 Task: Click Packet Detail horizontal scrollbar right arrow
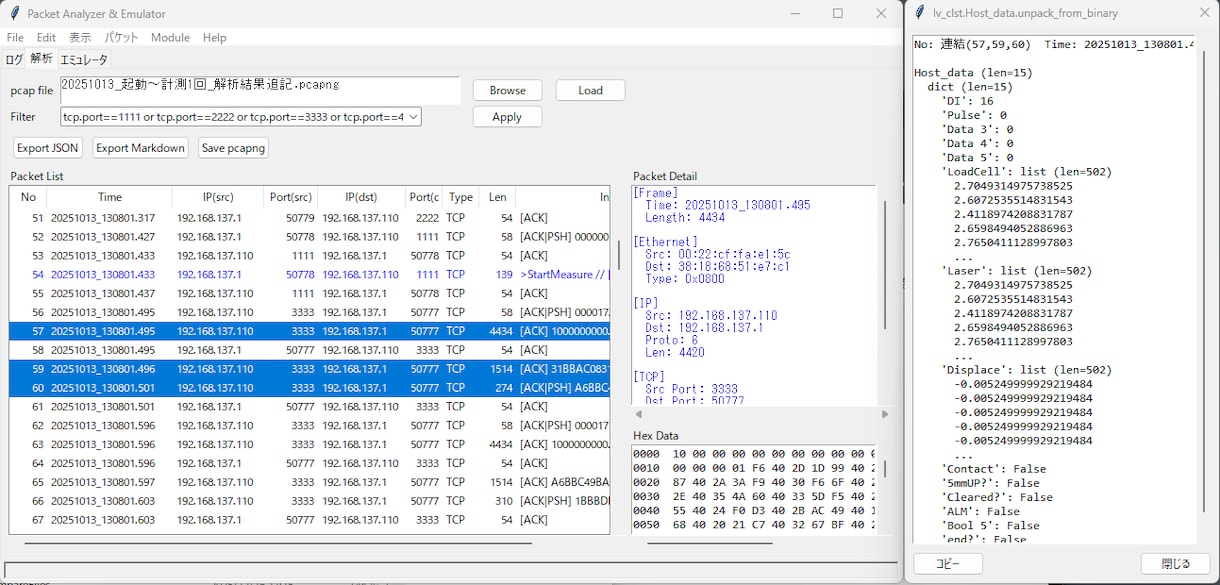click(884, 414)
